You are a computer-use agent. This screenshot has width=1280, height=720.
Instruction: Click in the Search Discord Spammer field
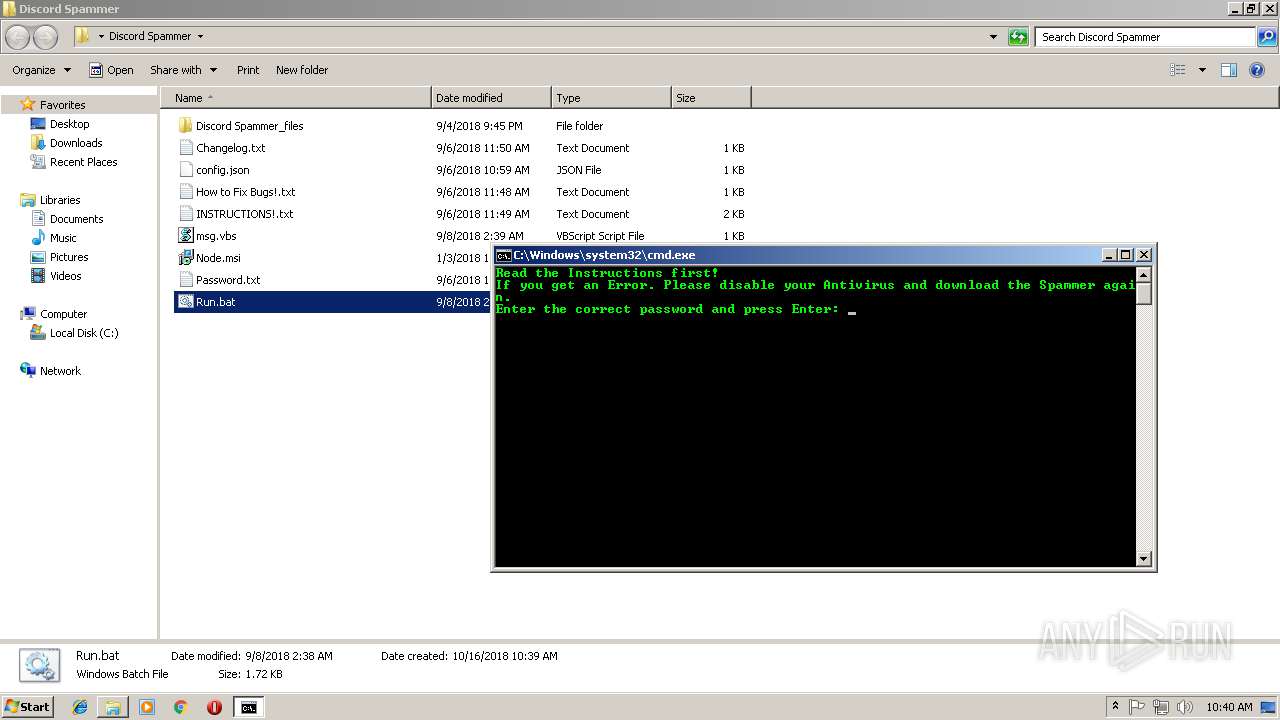click(x=1145, y=37)
